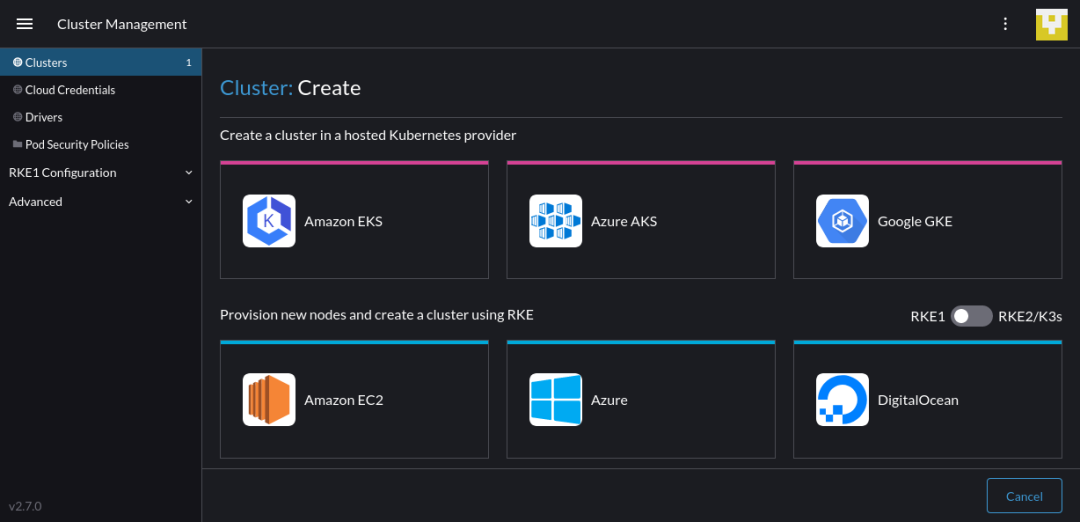Open the yellow user avatar menu
Image resolution: width=1080 pixels, height=522 pixels.
point(1052,25)
